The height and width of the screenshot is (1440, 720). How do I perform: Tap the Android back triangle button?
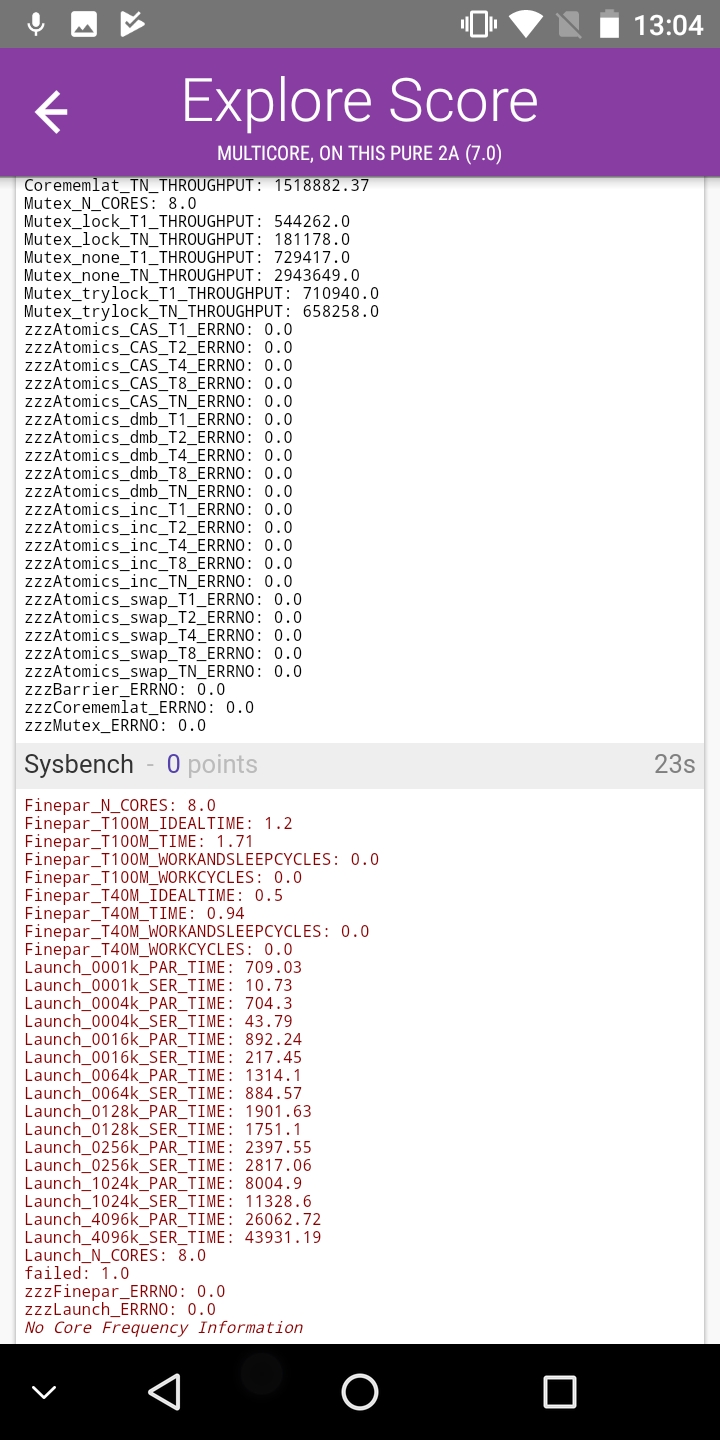164,1391
